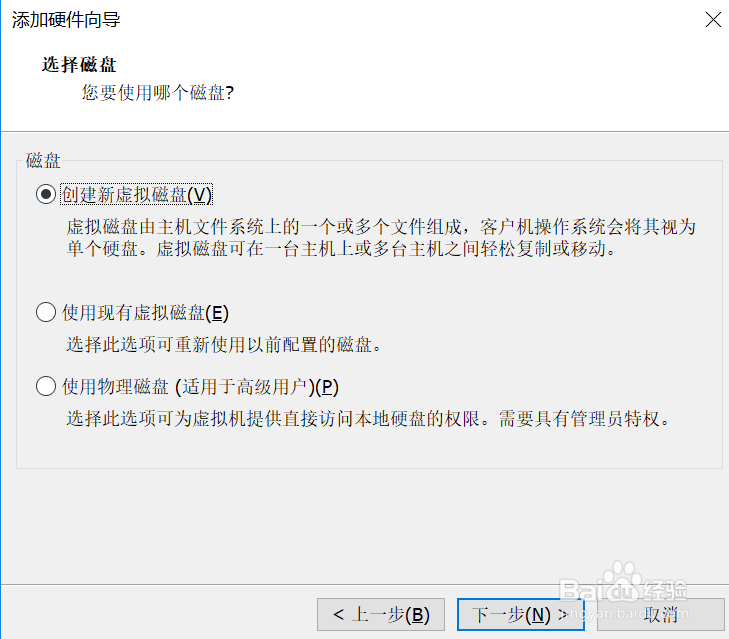Click the jingyan.baidu.com watermark text
The height and width of the screenshot is (639, 729).
pyautogui.click(x=628, y=614)
